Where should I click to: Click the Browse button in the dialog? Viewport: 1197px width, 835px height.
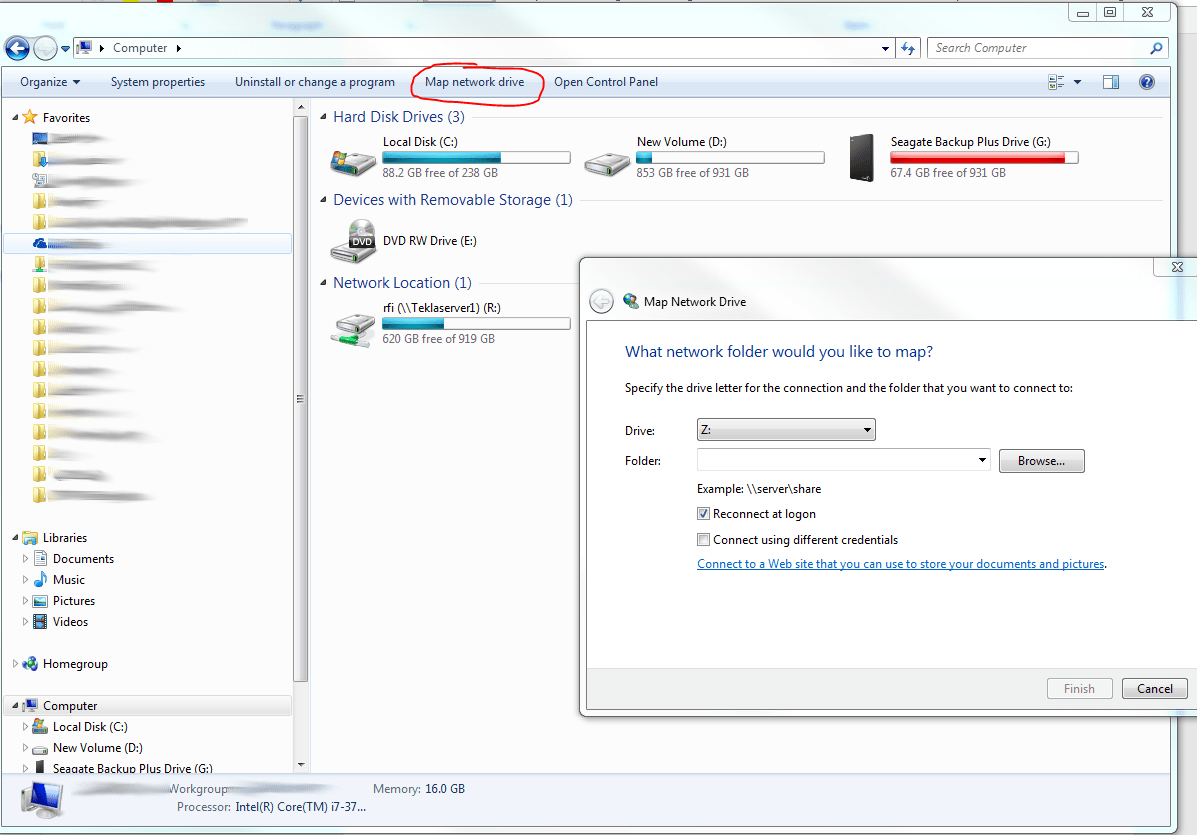coord(1041,460)
